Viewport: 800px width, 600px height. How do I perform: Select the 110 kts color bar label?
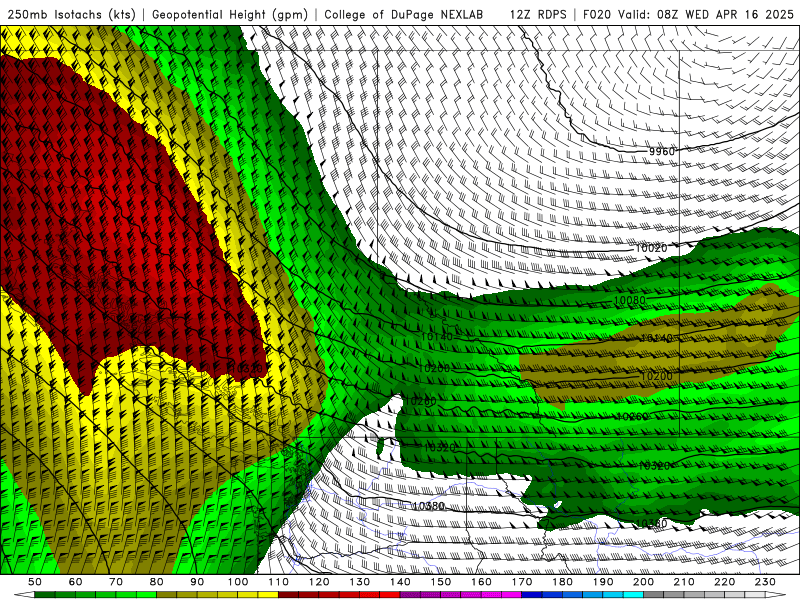(x=278, y=582)
